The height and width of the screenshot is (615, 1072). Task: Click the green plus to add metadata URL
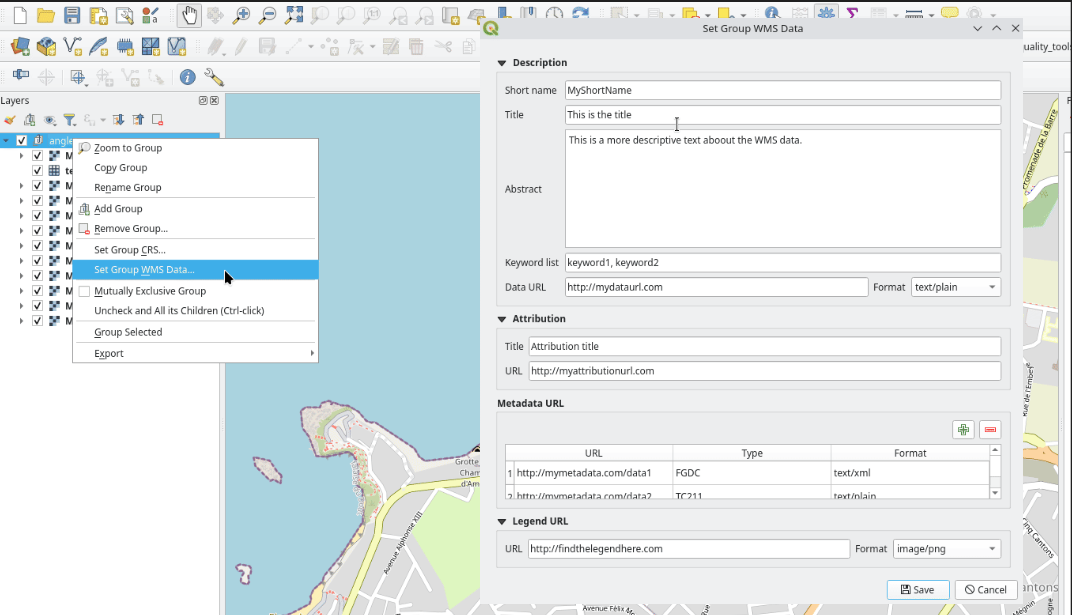point(963,429)
